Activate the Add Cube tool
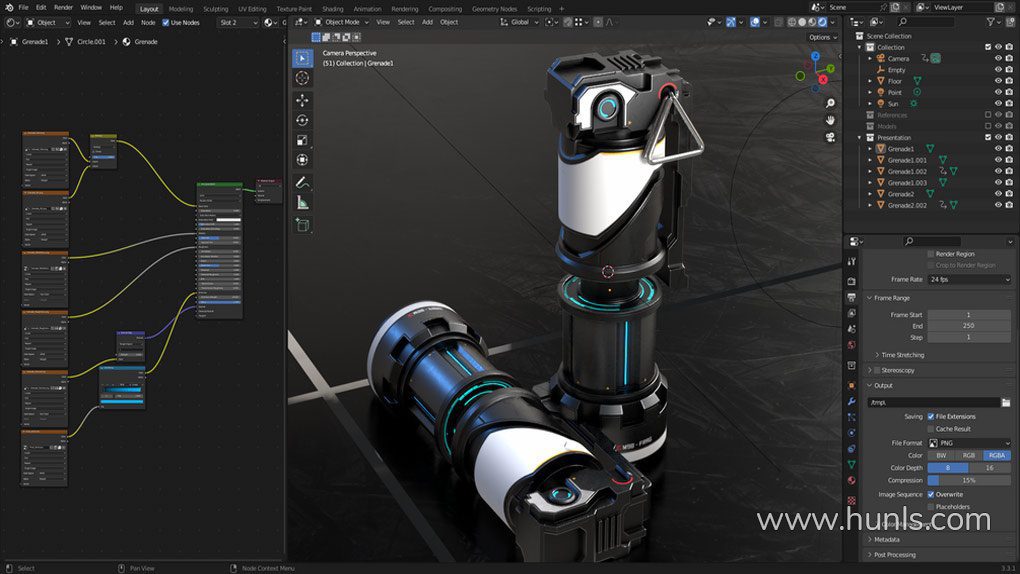The height and width of the screenshot is (574, 1020). pyautogui.click(x=302, y=225)
